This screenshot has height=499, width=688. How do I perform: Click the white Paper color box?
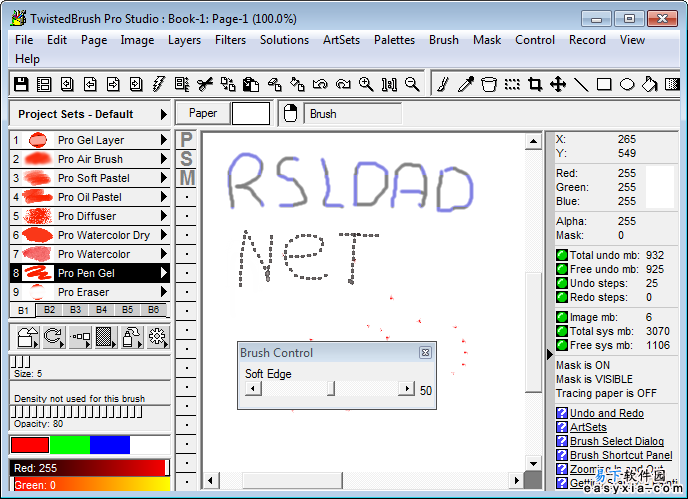tap(251, 113)
